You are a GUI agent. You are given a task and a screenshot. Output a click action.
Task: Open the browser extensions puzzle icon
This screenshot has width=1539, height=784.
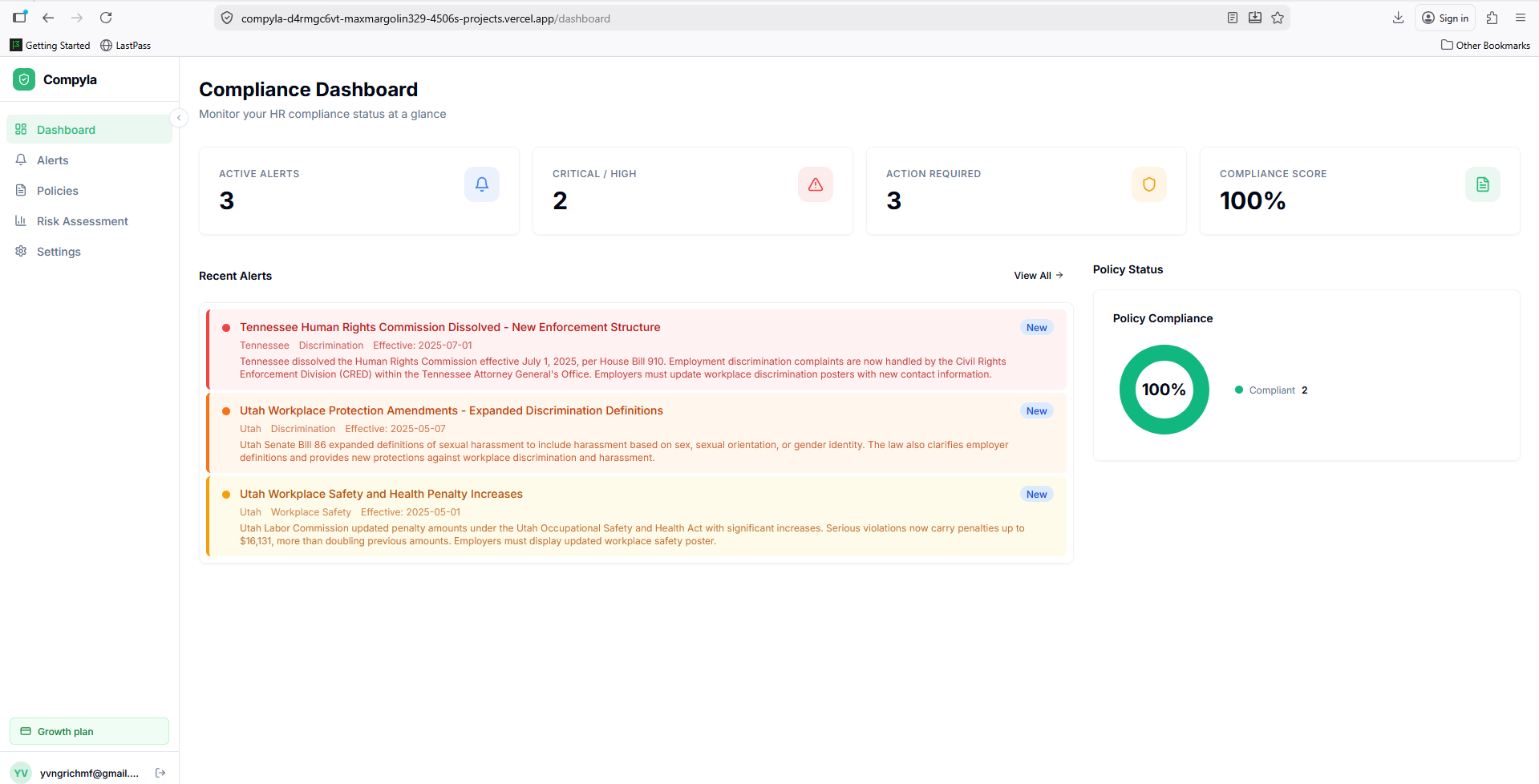pyautogui.click(x=1492, y=18)
